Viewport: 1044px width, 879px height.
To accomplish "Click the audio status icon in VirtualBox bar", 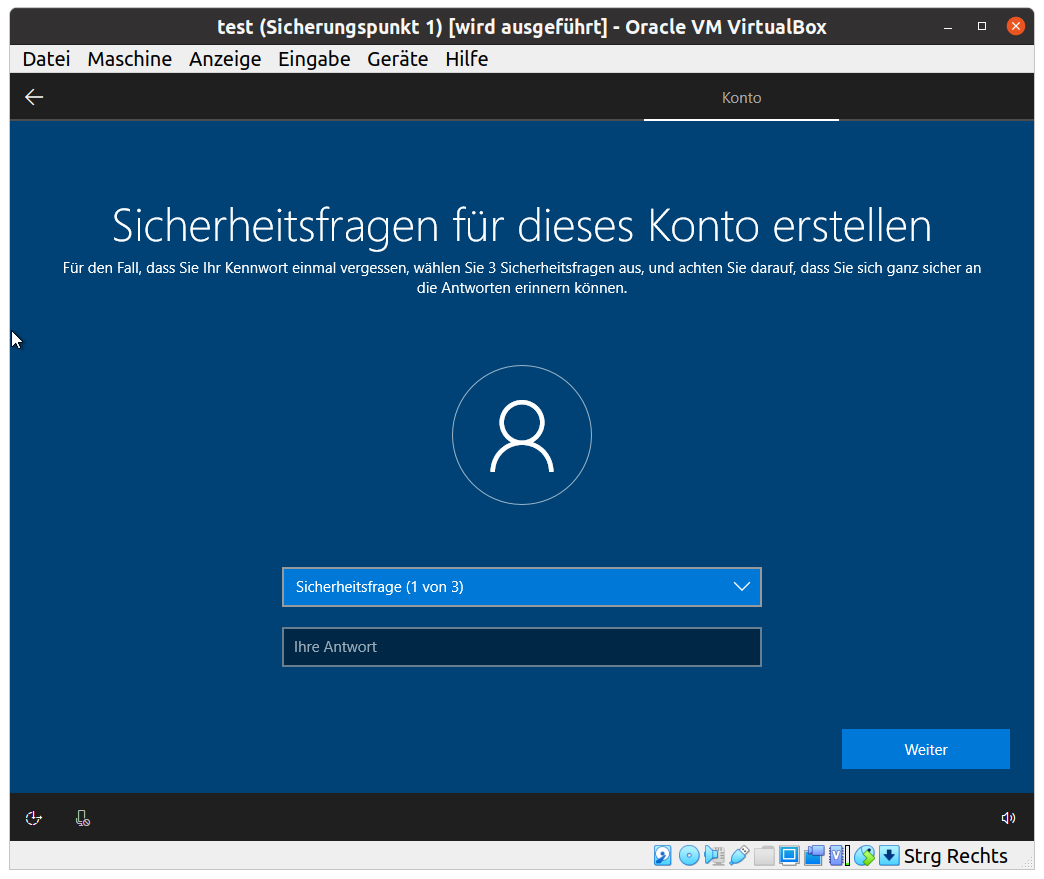I will [x=714, y=855].
